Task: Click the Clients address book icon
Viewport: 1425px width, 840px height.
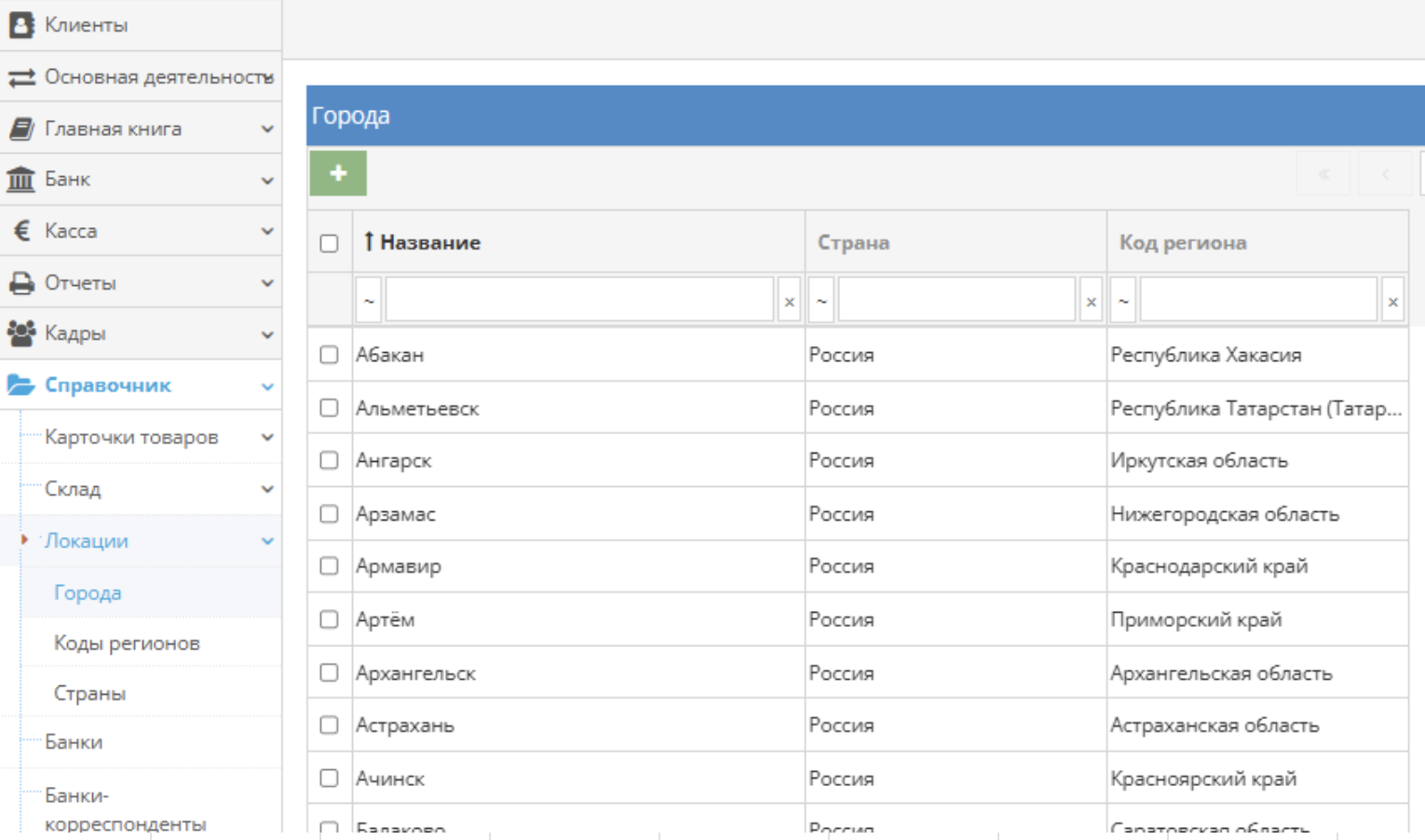Action: pos(21,25)
